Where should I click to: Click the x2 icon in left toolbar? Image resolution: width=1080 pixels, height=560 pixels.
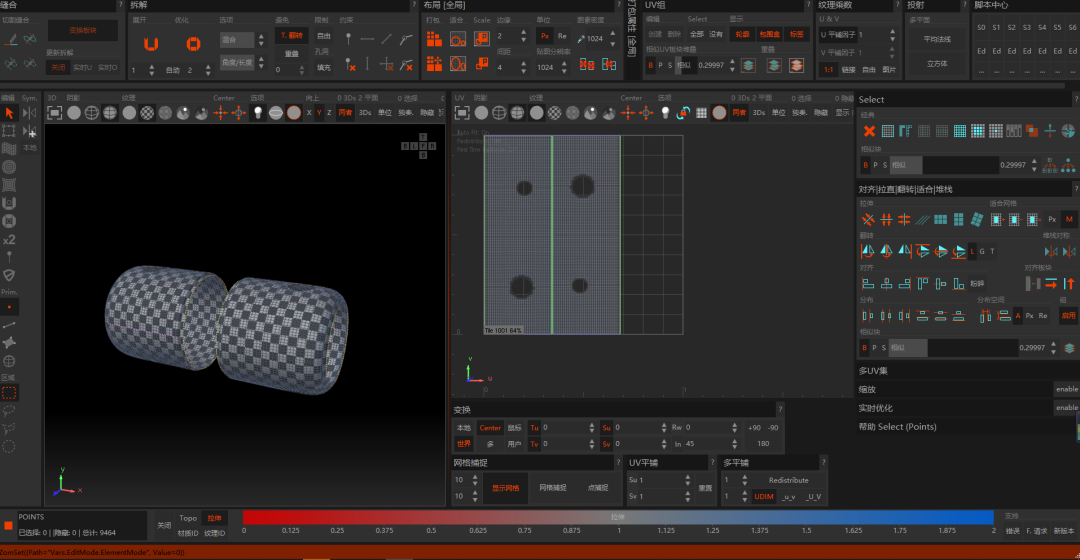click(x=9, y=240)
